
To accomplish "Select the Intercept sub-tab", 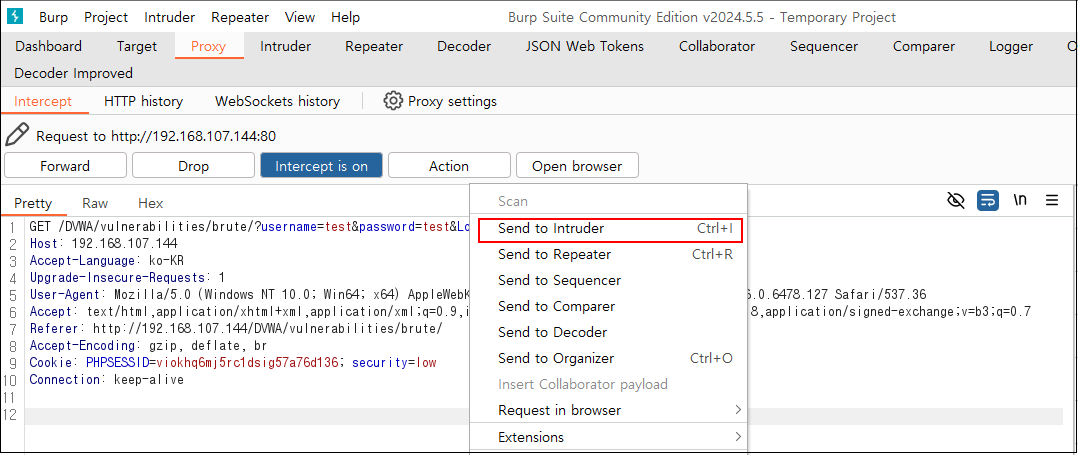I will pos(43,101).
